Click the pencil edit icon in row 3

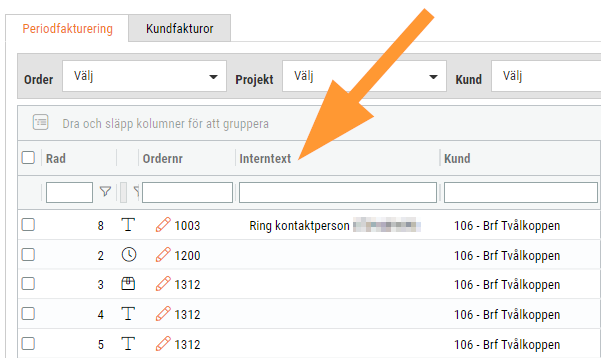point(163,284)
